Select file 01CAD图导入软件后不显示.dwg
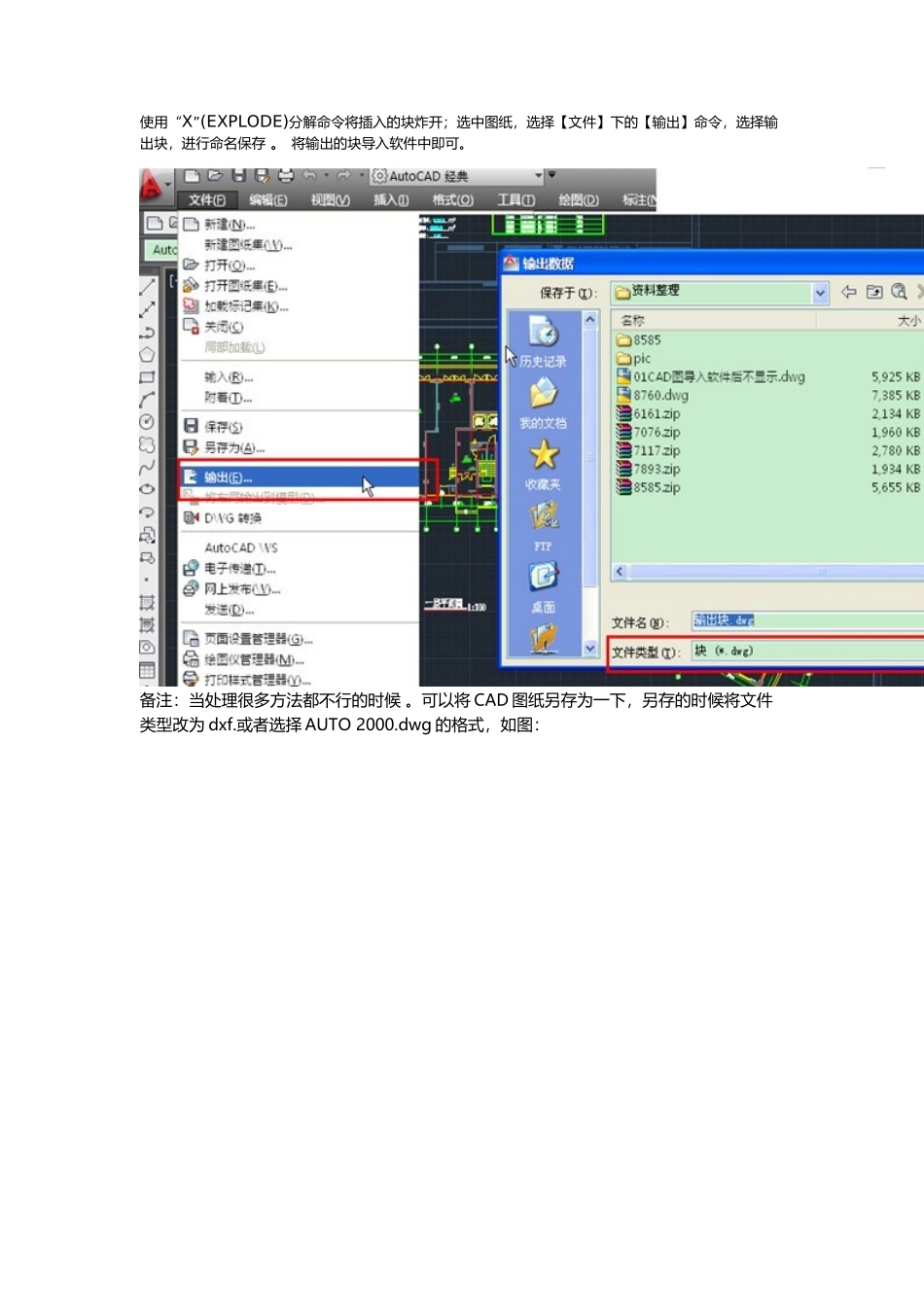Screen dimensions: 924x1307 click(711, 377)
